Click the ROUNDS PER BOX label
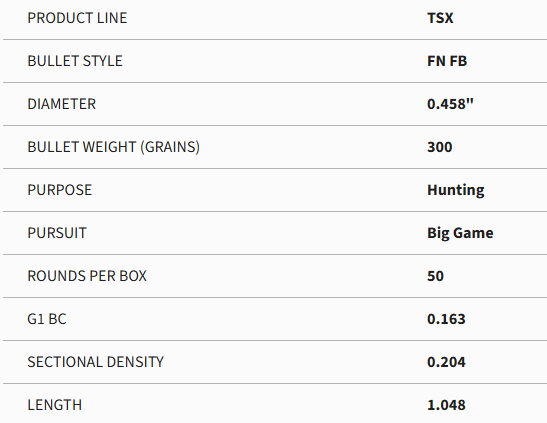This screenshot has width=547, height=423. coord(87,276)
